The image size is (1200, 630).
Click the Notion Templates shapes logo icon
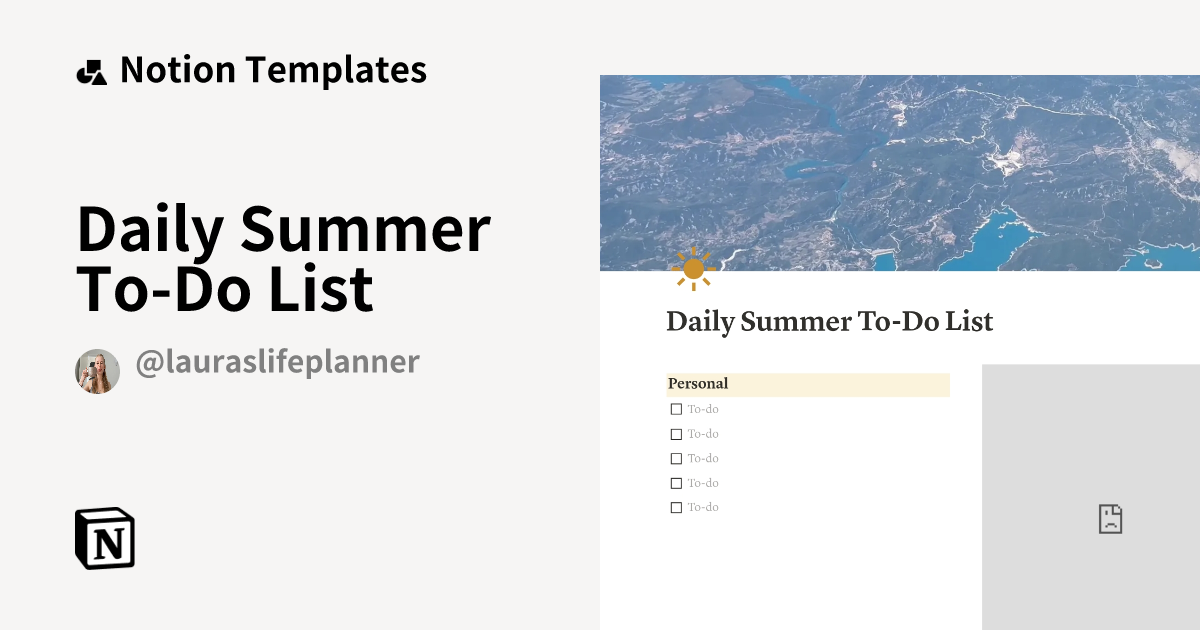(x=91, y=72)
